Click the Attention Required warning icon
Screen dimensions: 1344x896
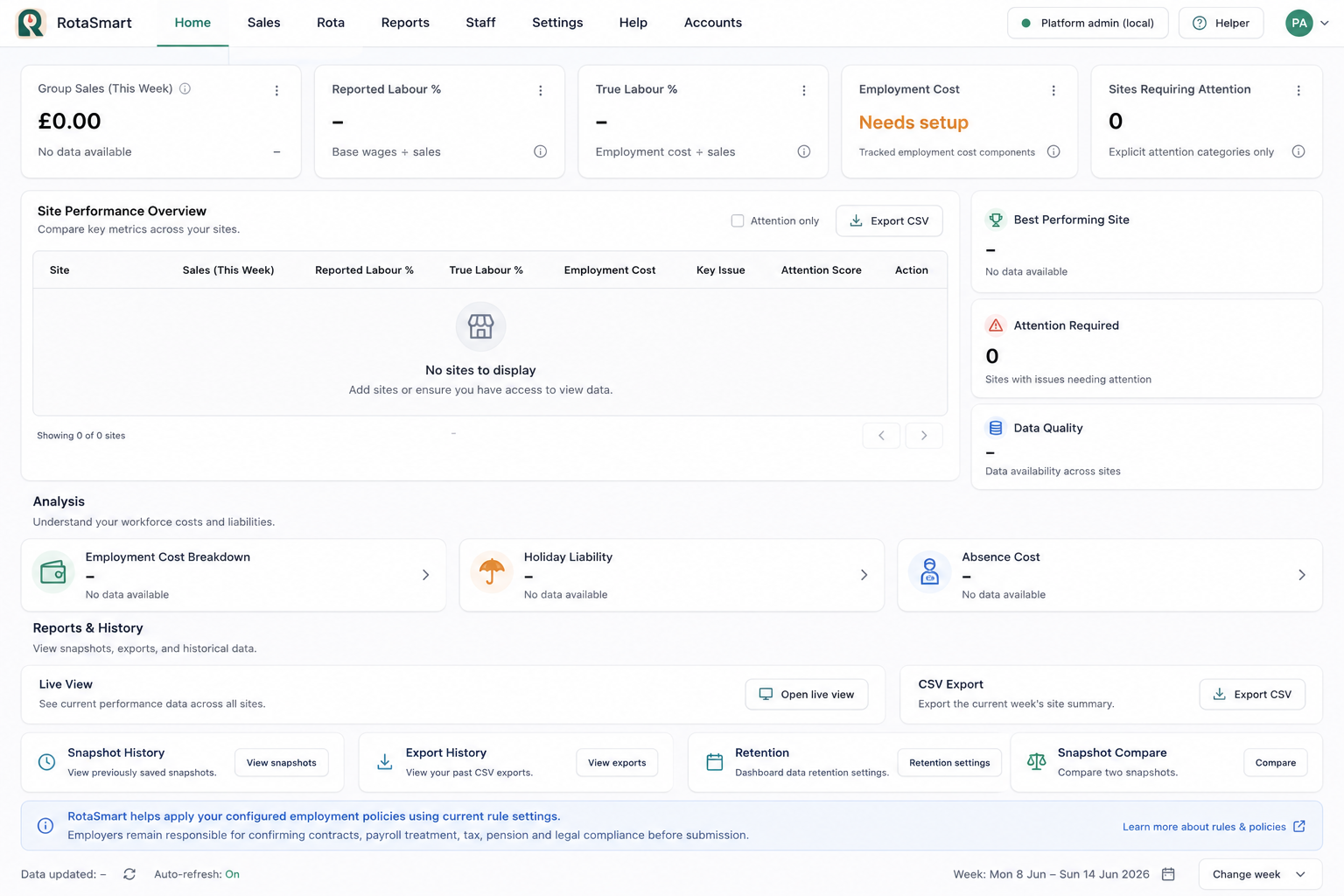[x=995, y=325]
